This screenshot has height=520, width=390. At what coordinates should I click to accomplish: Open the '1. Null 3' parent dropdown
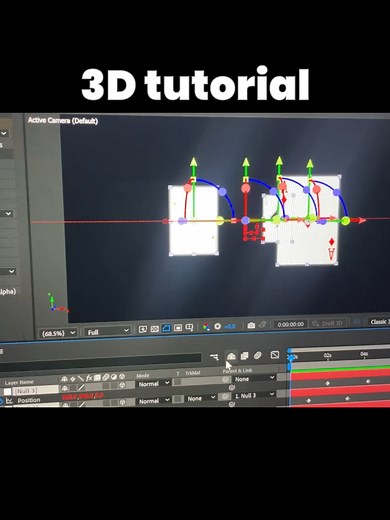point(255,395)
